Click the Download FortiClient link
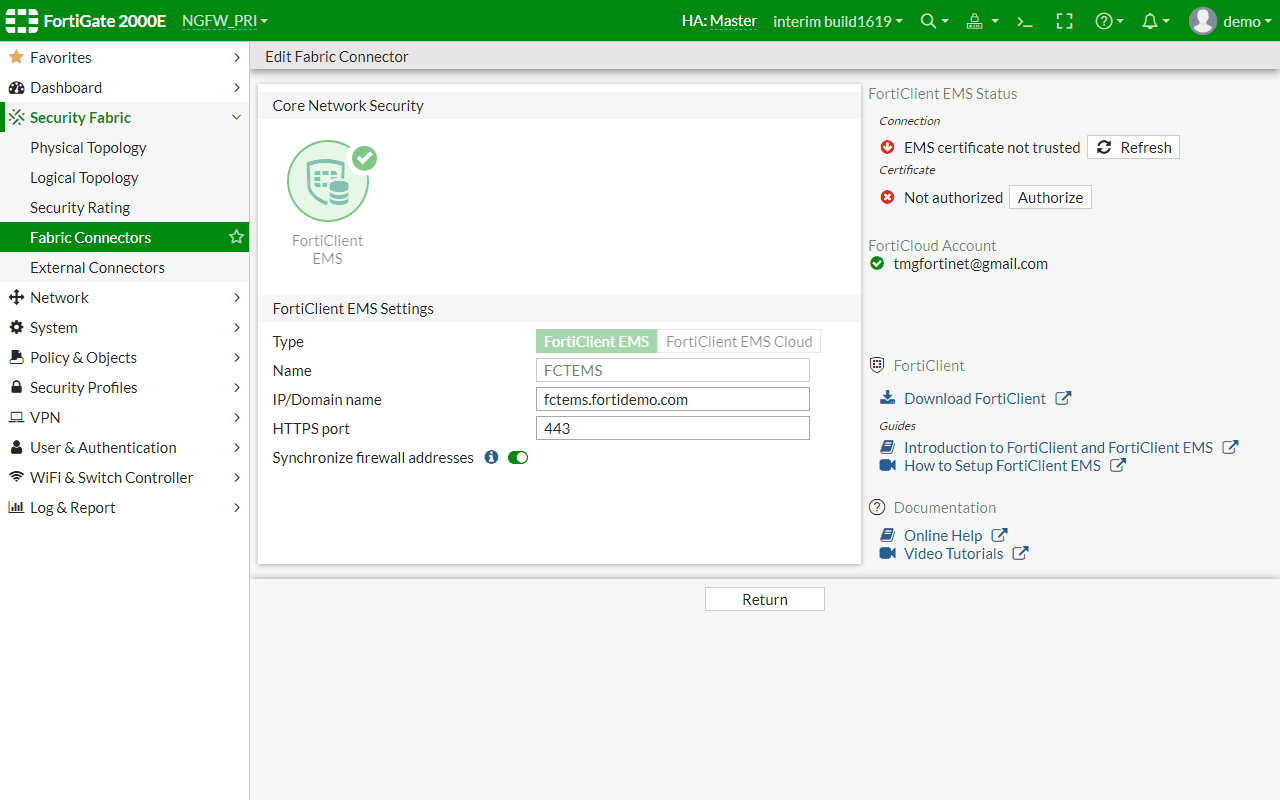 pos(974,398)
